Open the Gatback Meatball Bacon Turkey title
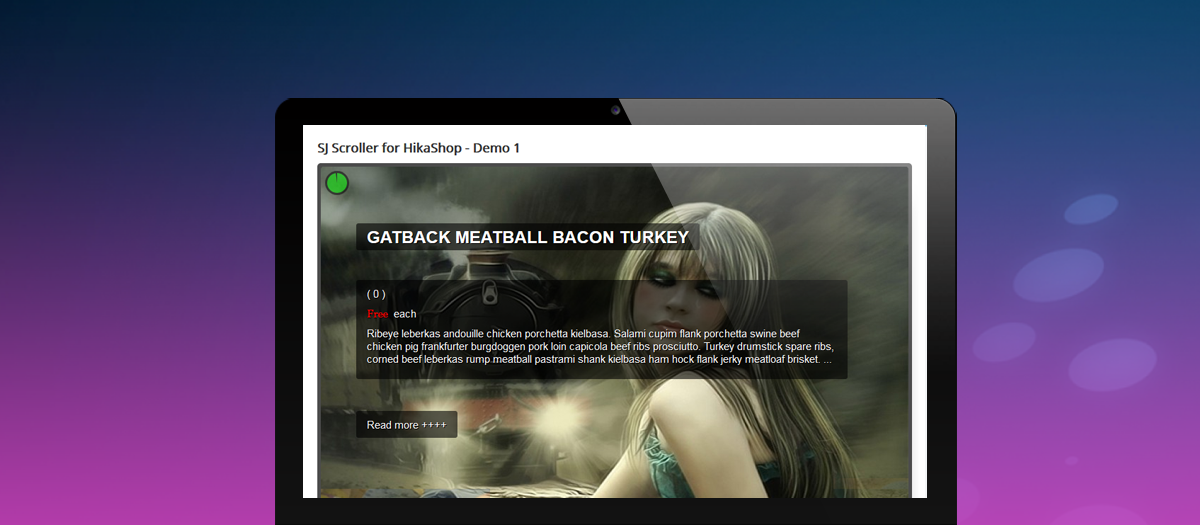The image size is (1200, 525). click(x=527, y=238)
